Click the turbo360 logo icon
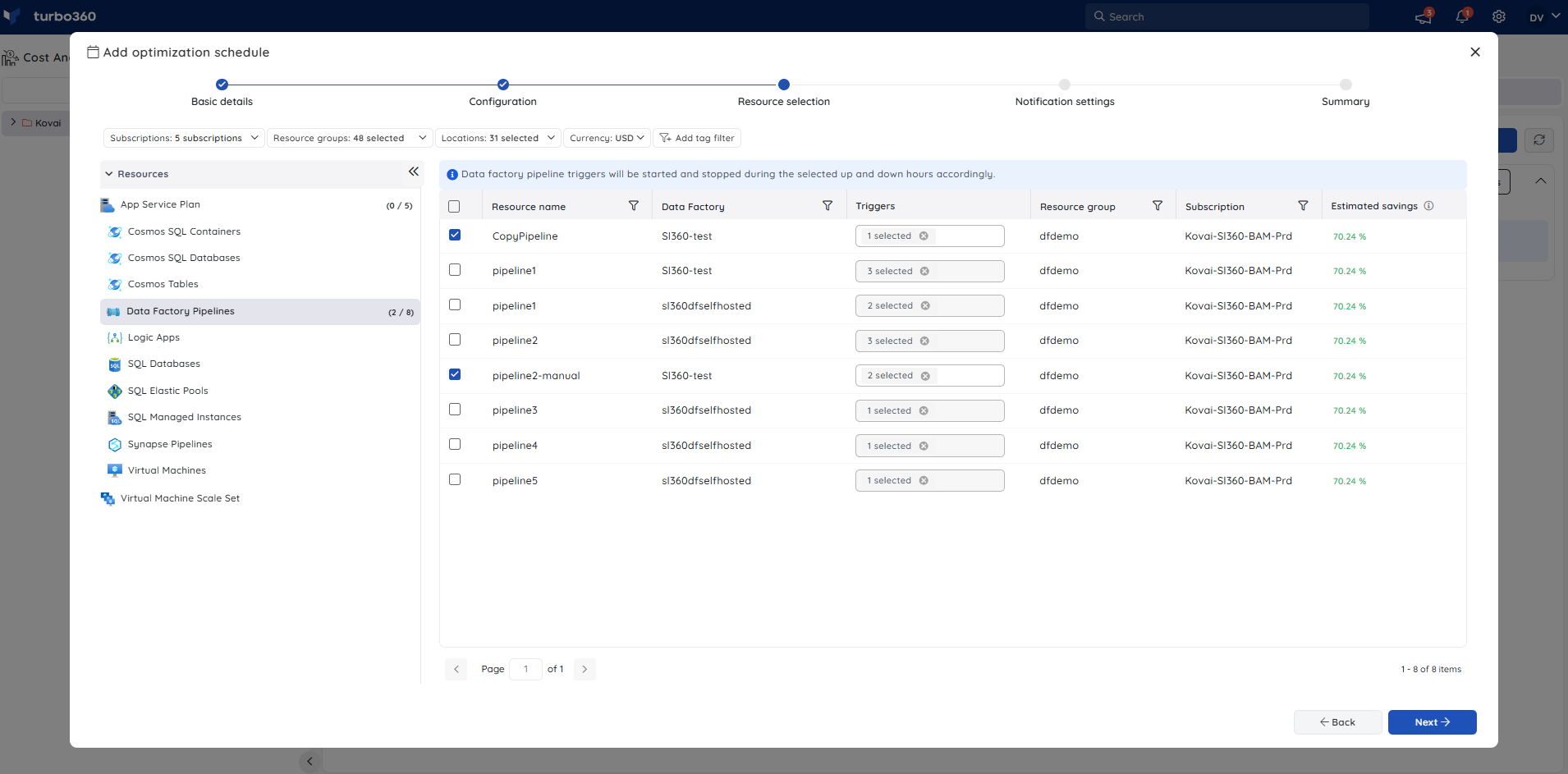The image size is (1568, 774). pos(12,16)
